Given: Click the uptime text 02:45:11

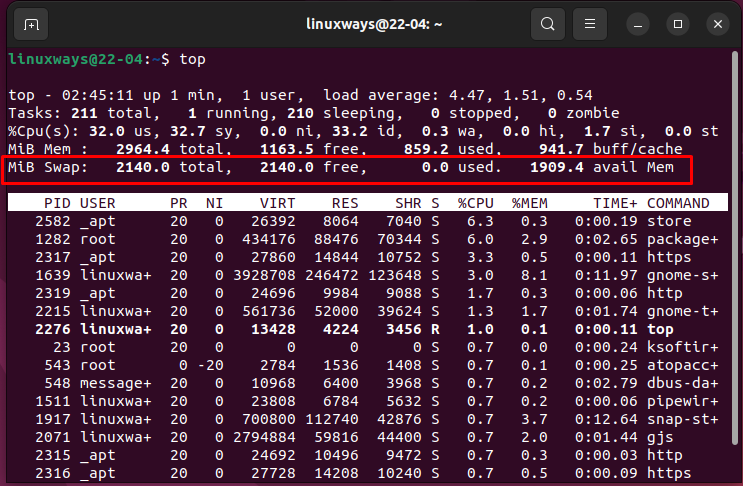Looking at the screenshot, I should tap(98, 95).
